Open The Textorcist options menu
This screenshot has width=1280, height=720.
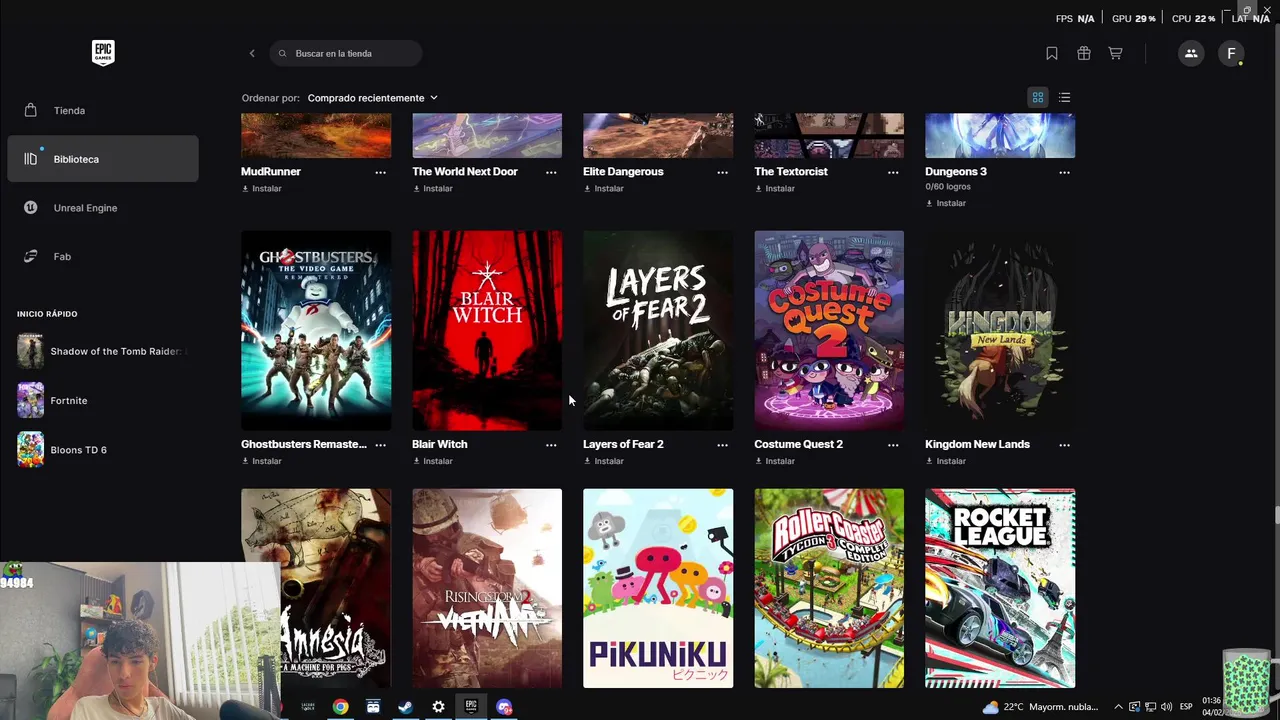893,172
